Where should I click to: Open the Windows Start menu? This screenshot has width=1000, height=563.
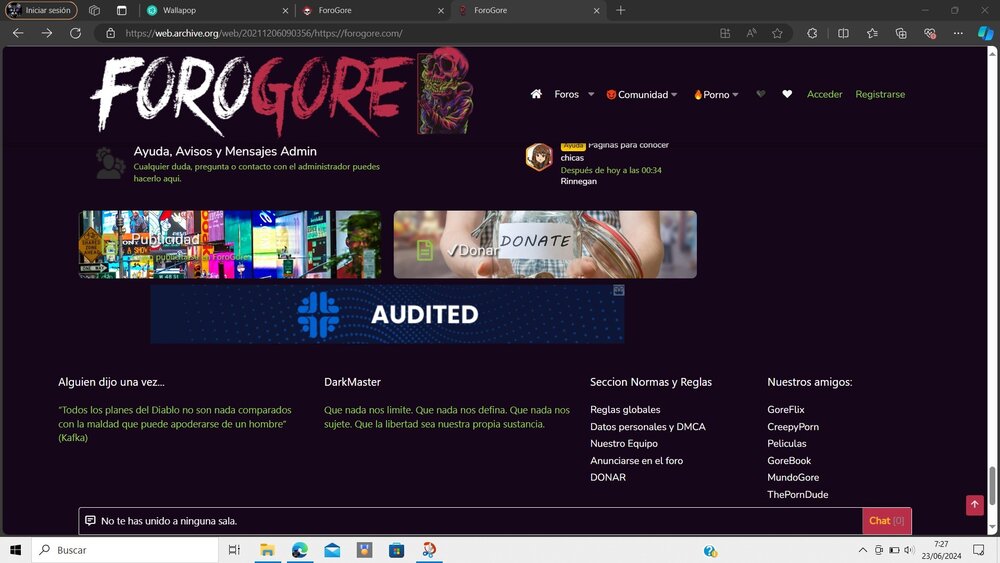(x=15, y=550)
